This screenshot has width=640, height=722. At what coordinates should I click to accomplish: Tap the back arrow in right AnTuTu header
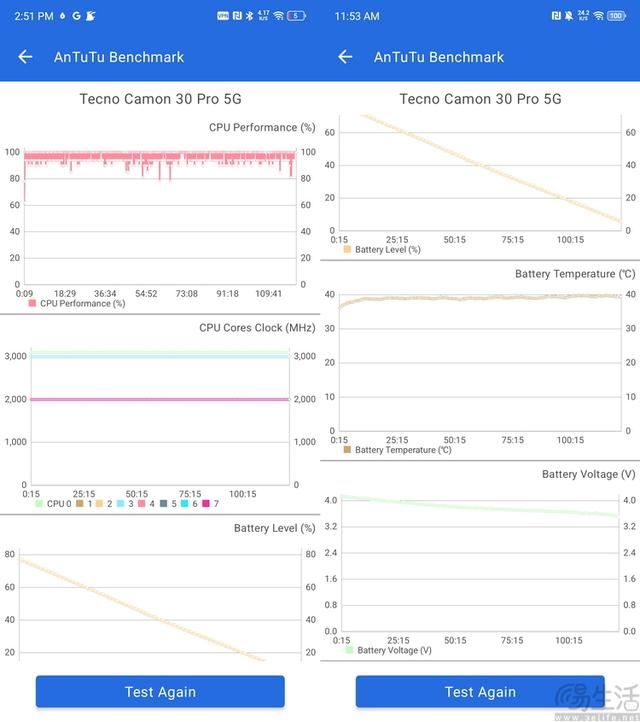[345, 57]
